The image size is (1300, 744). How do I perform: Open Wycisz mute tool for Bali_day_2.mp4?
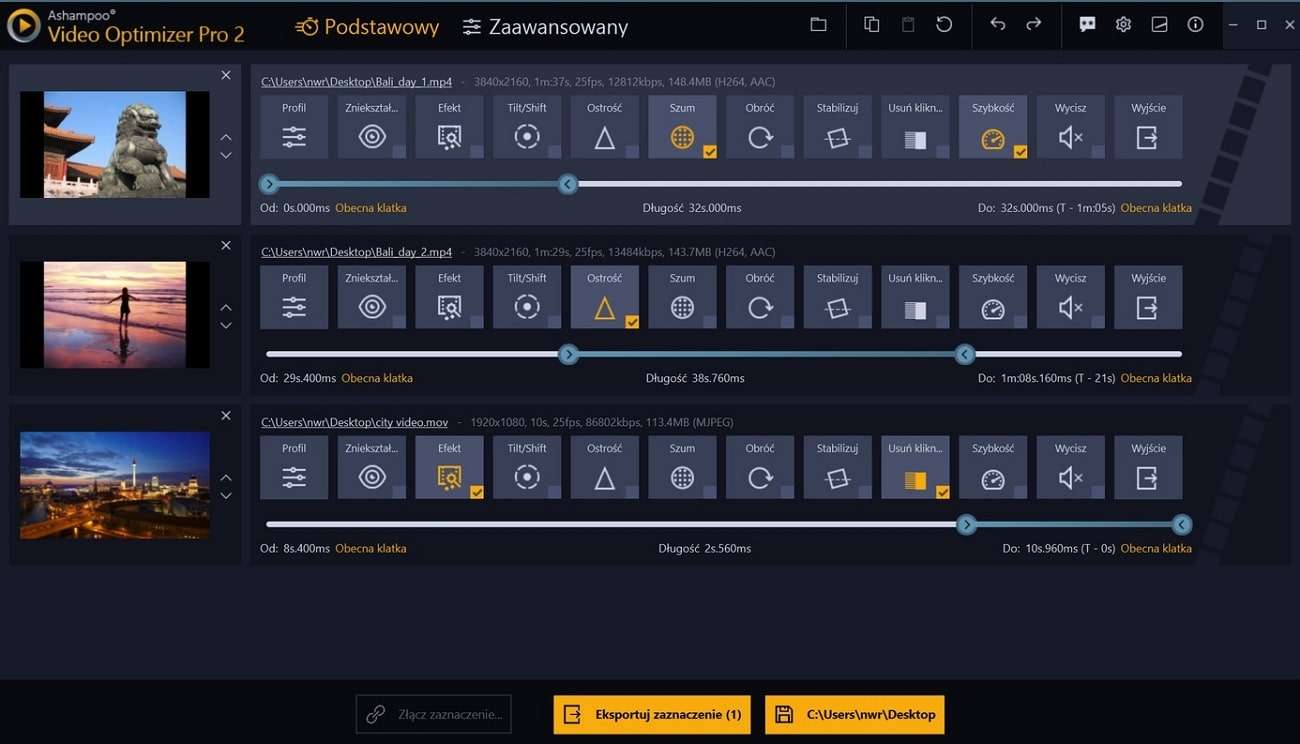[1070, 297]
